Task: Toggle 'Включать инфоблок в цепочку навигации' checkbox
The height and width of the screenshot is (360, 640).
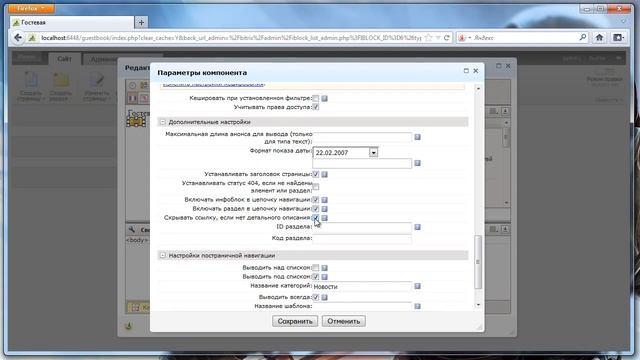Action: click(x=316, y=200)
